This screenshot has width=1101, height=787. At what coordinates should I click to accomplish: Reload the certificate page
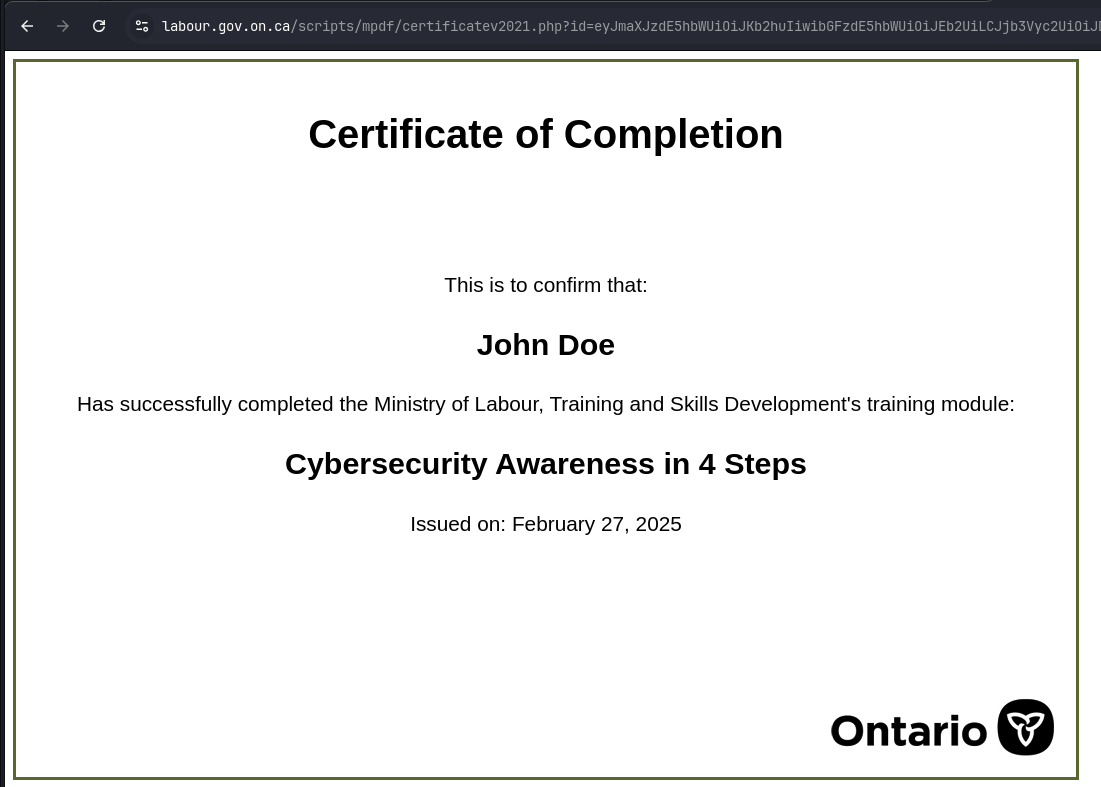coord(99,26)
